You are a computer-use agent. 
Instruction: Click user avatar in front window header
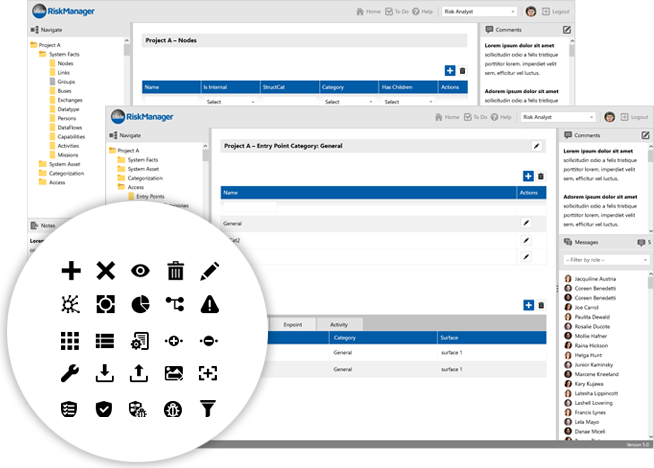point(609,117)
